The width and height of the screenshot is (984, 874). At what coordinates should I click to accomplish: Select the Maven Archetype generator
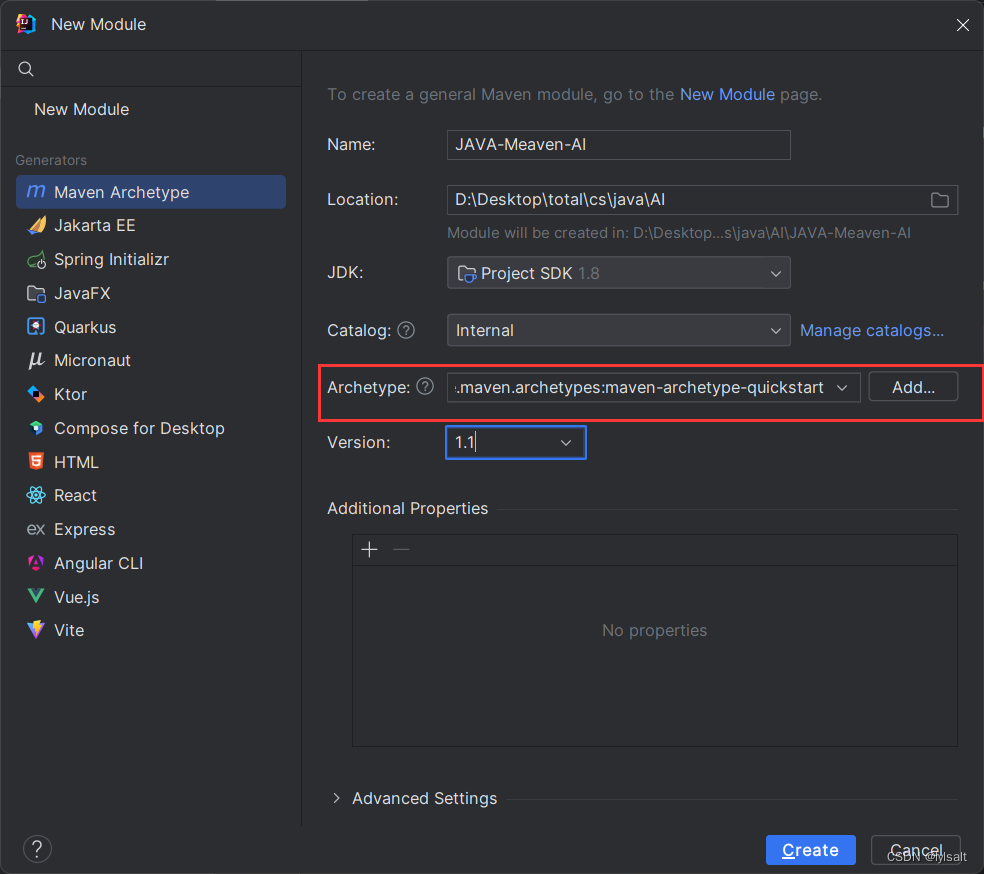[120, 191]
